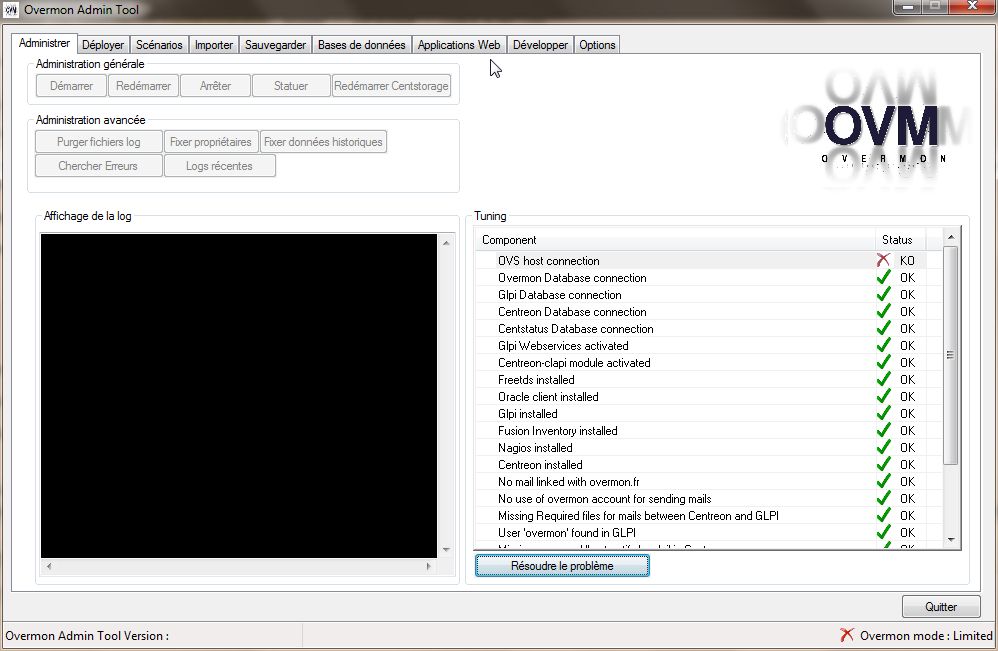Viewport: 998px width, 651px height.
Task: Click Fixer propriétaires button
Action: 211,142
